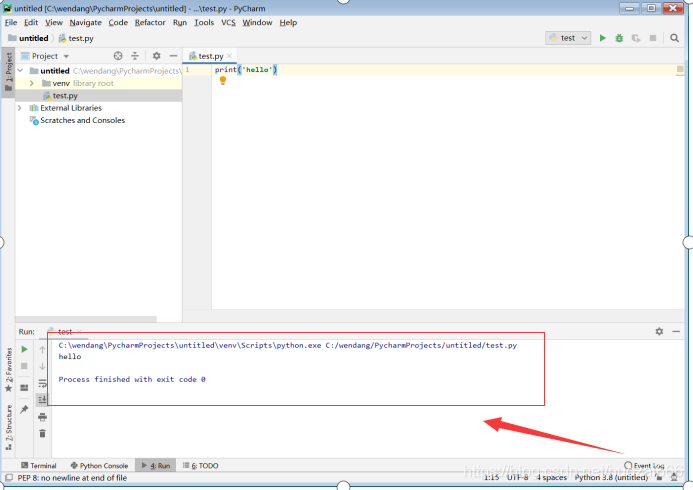
Task: Pin the Run tab
Action: tap(24, 409)
